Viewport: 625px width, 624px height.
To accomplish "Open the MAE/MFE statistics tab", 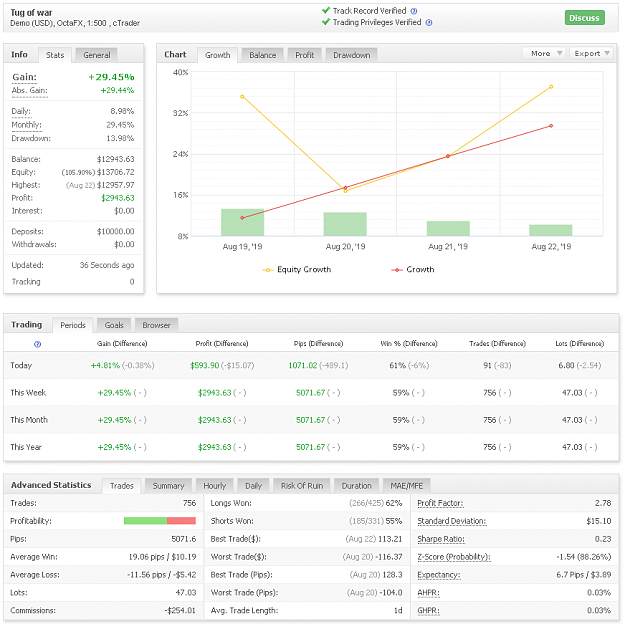I will tap(407, 486).
